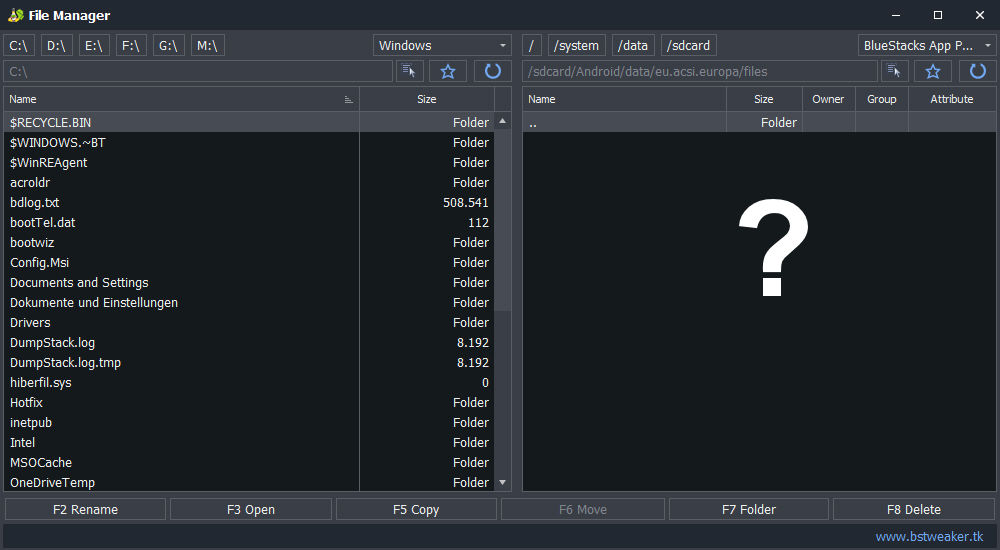Switch to the F:\ drive
Image resolution: width=1000 pixels, height=550 pixels.
(x=131, y=45)
